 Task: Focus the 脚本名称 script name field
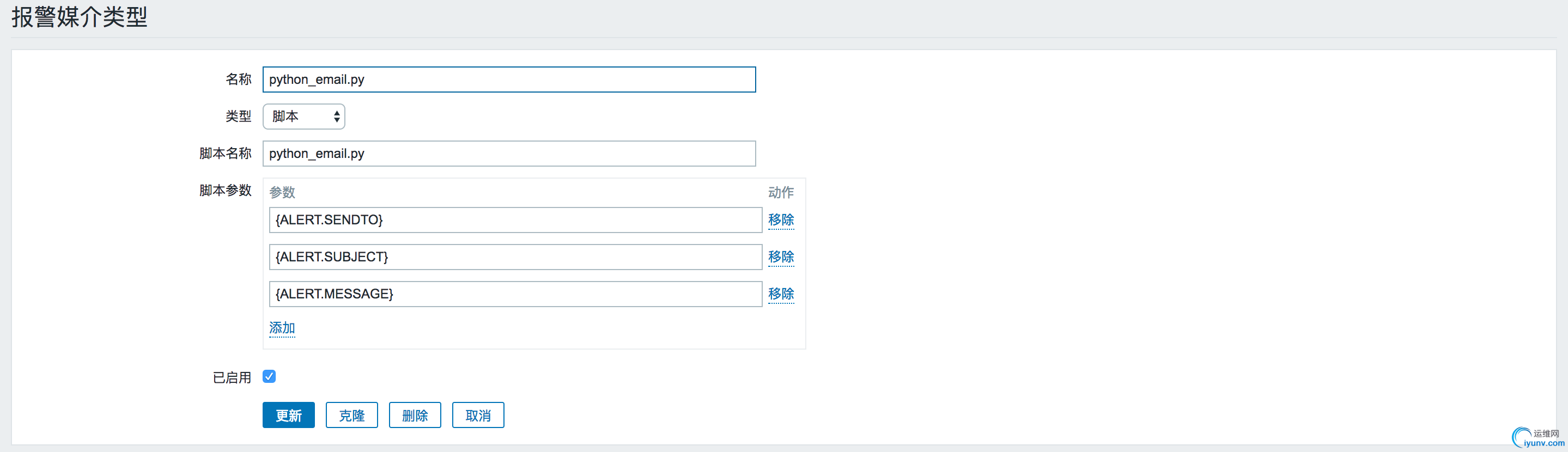tap(508, 154)
